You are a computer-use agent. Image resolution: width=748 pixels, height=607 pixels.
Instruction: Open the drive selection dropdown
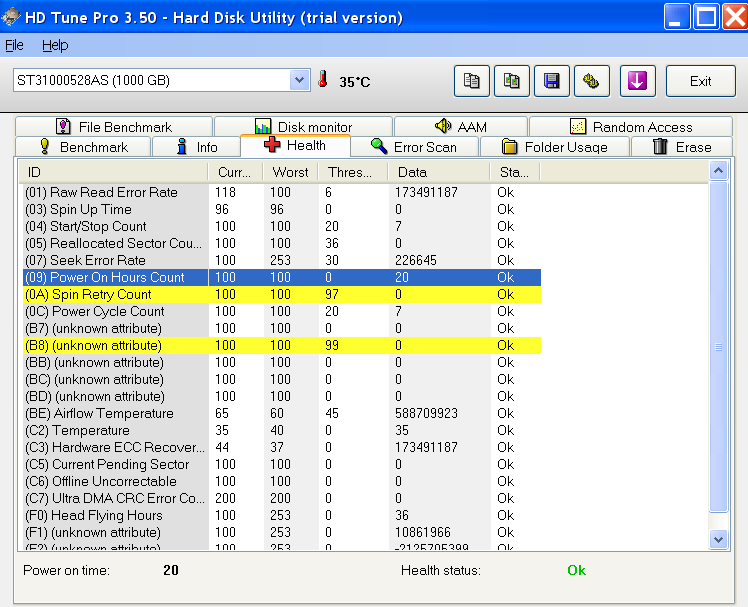(299, 80)
